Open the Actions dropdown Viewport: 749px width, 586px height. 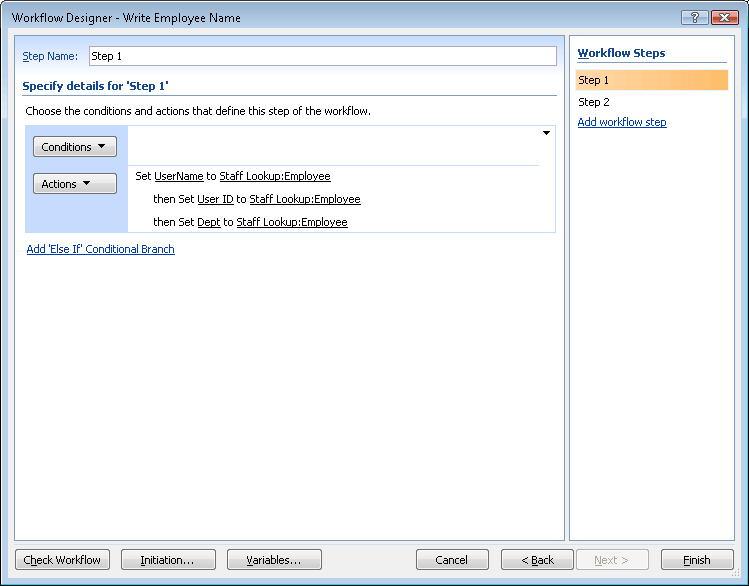tap(75, 183)
